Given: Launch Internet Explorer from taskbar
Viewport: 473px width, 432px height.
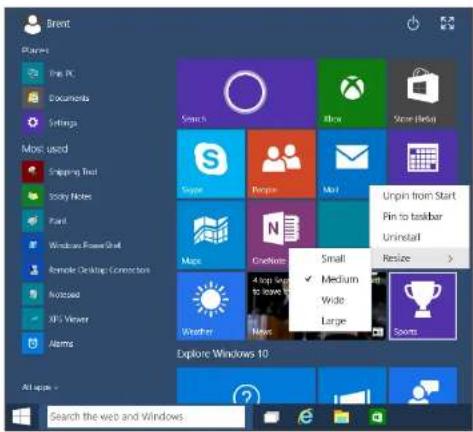Looking at the screenshot, I should pos(305,416).
